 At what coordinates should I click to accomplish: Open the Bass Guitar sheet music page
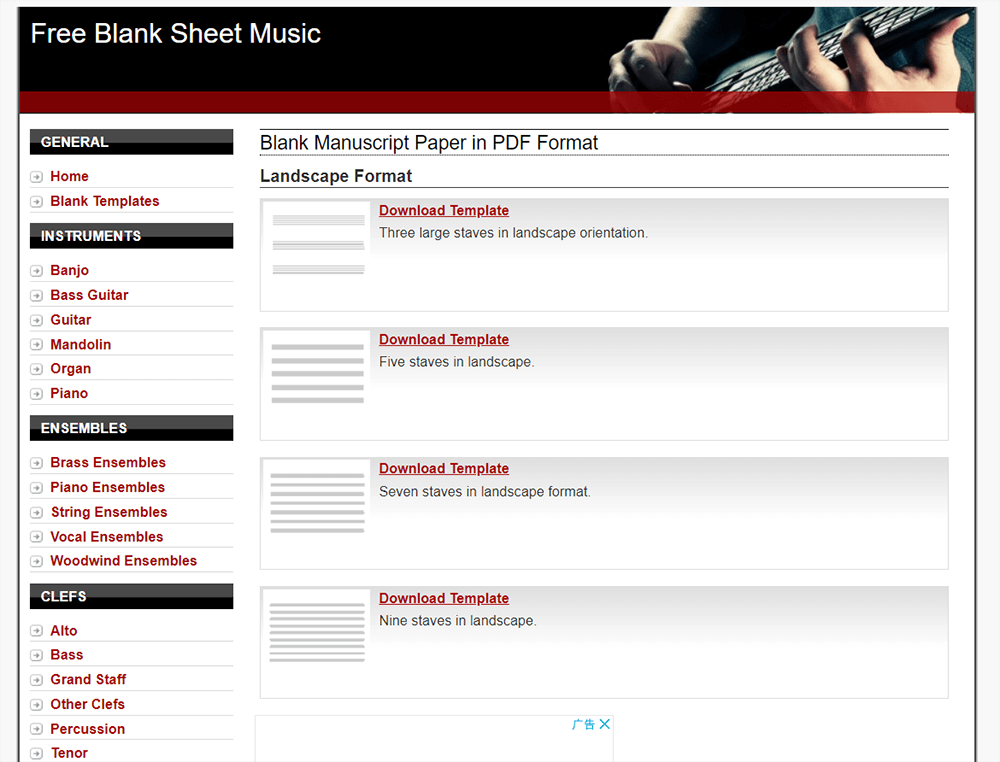pos(89,295)
